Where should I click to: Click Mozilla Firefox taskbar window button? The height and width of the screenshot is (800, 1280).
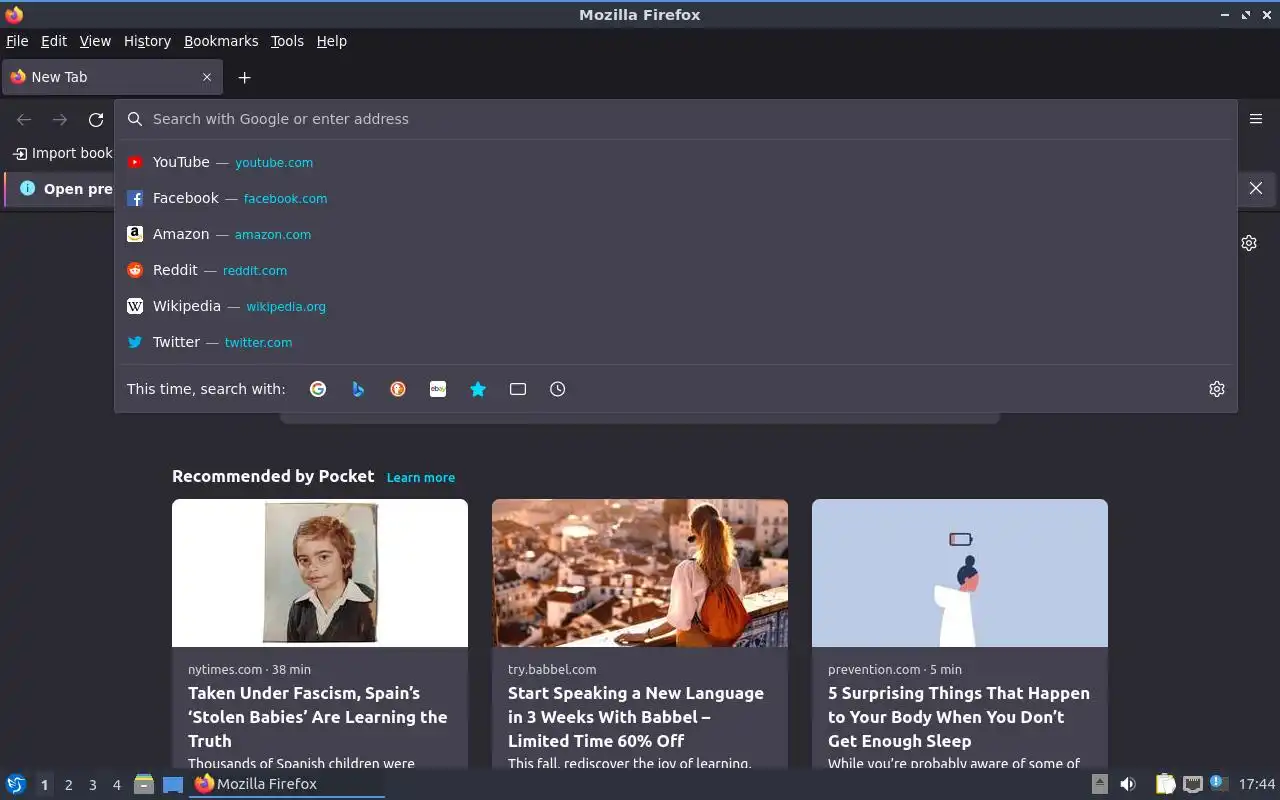coord(287,784)
